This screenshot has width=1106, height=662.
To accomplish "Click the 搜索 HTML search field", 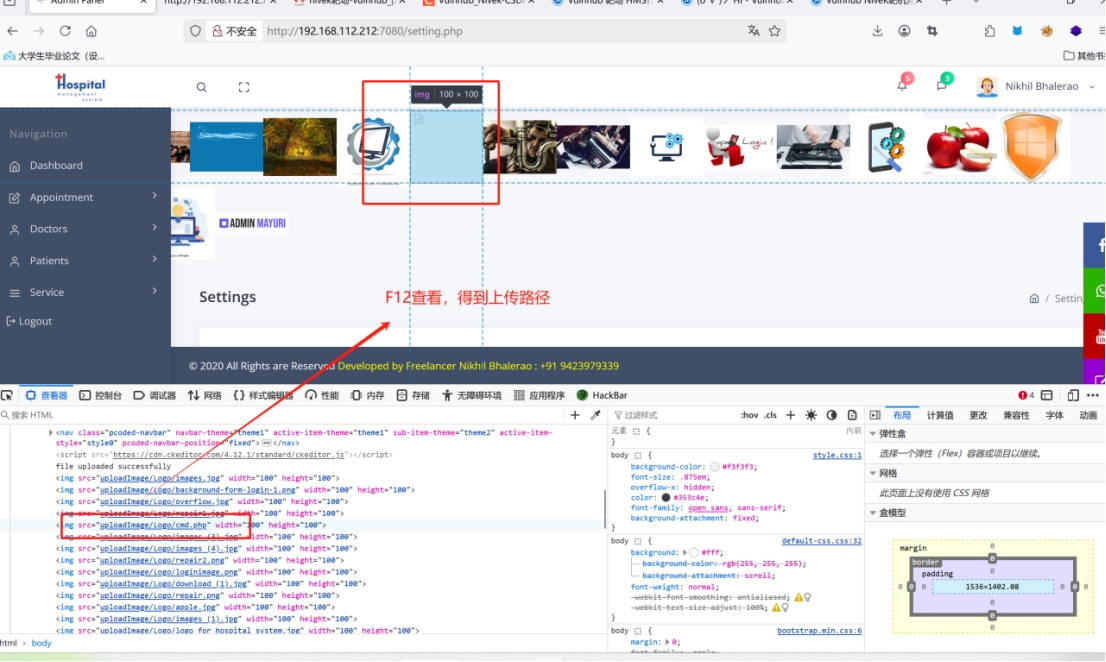I will point(282,415).
